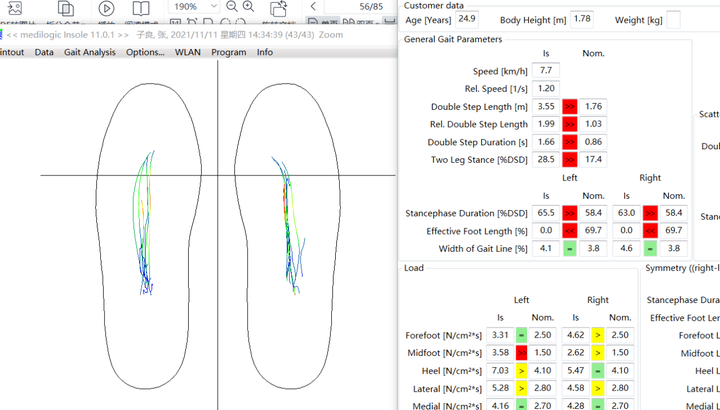Click the Info menu item
The height and width of the screenshot is (410, 720).
264,52
